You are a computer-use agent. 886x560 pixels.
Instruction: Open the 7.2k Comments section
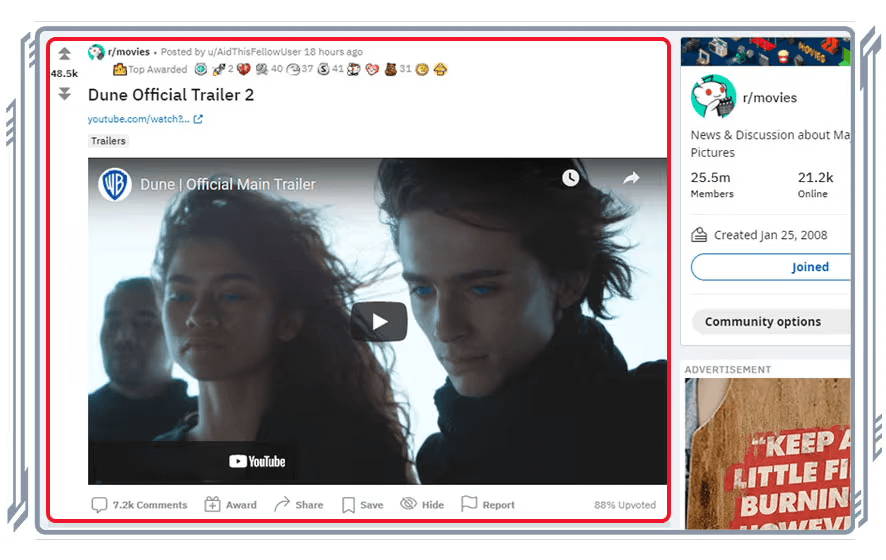(x=139, y=505)
